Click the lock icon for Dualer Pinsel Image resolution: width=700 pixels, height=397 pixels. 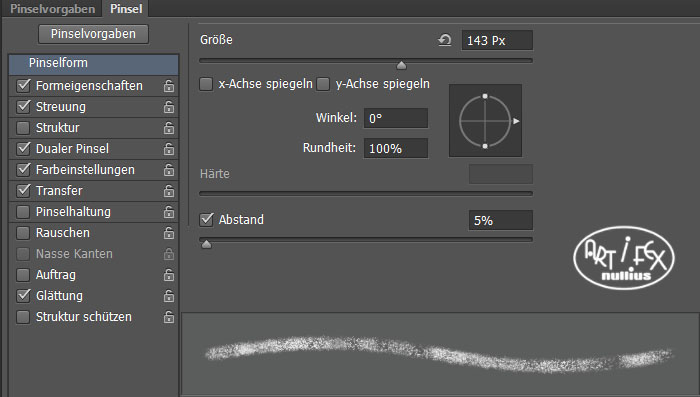coord(169,149)
